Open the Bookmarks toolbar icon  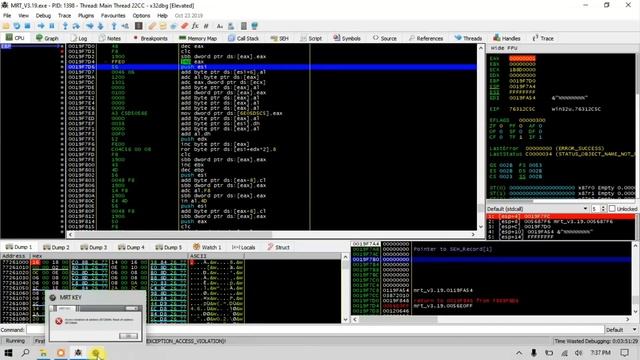coord(184,26)
